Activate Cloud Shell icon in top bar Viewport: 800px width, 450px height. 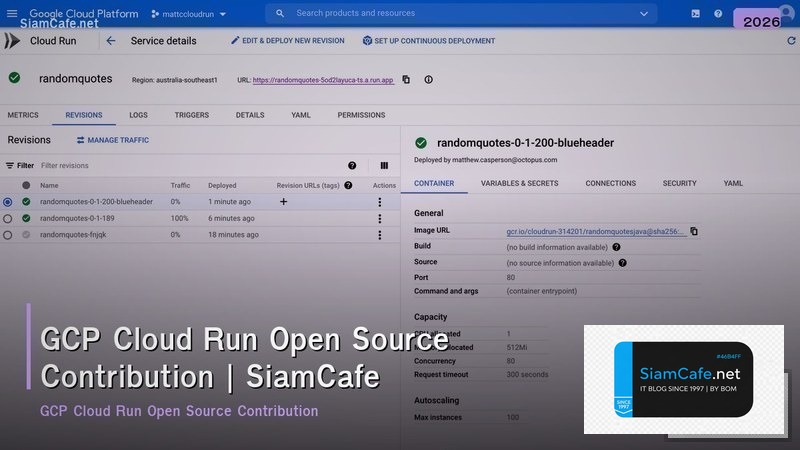coord(695,14)
